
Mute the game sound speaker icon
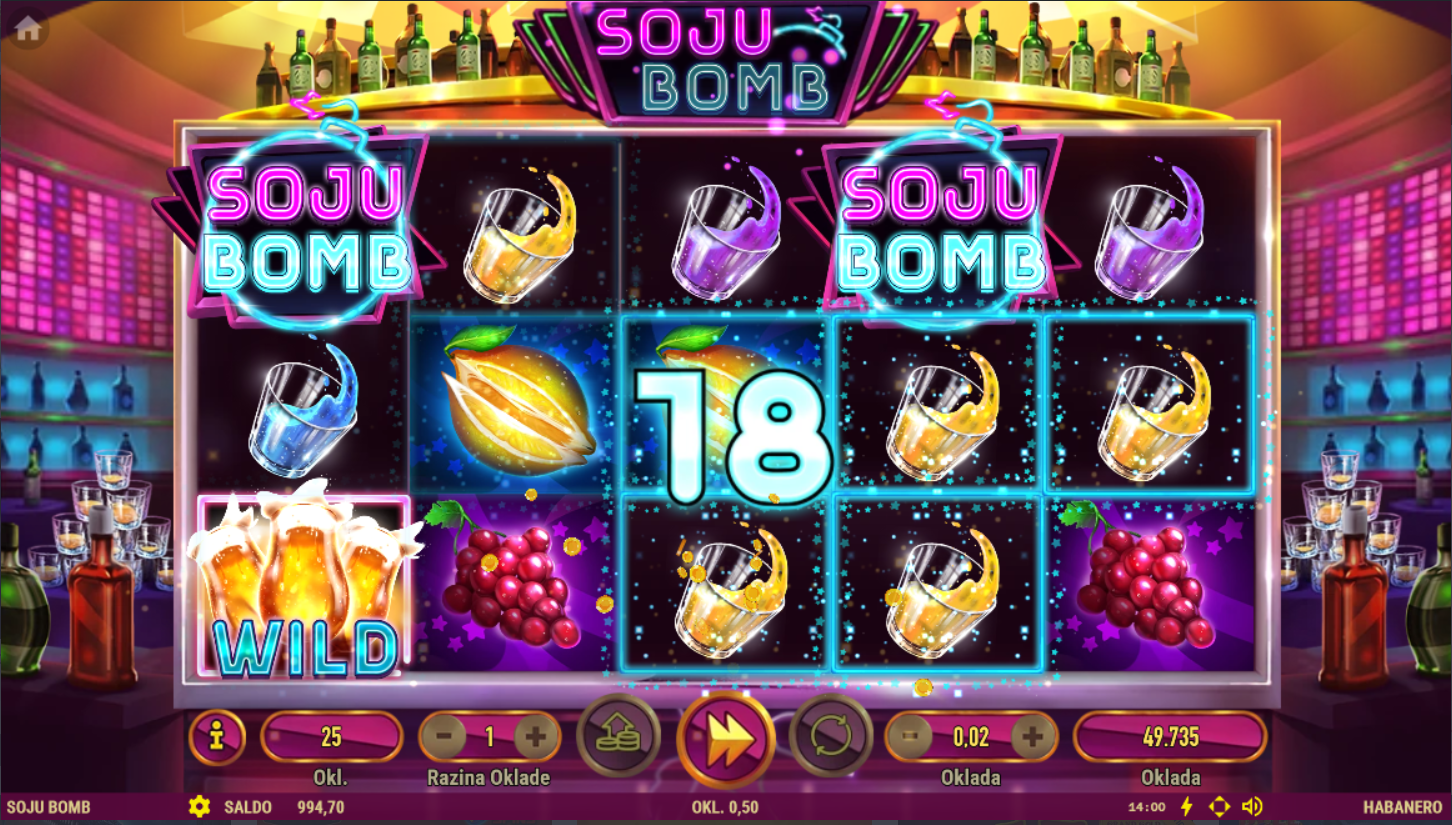[1251, 806]
